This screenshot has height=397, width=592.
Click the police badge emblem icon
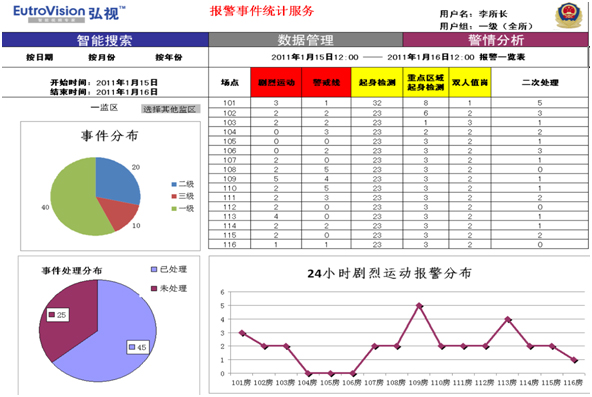click(x=569, y=16)
